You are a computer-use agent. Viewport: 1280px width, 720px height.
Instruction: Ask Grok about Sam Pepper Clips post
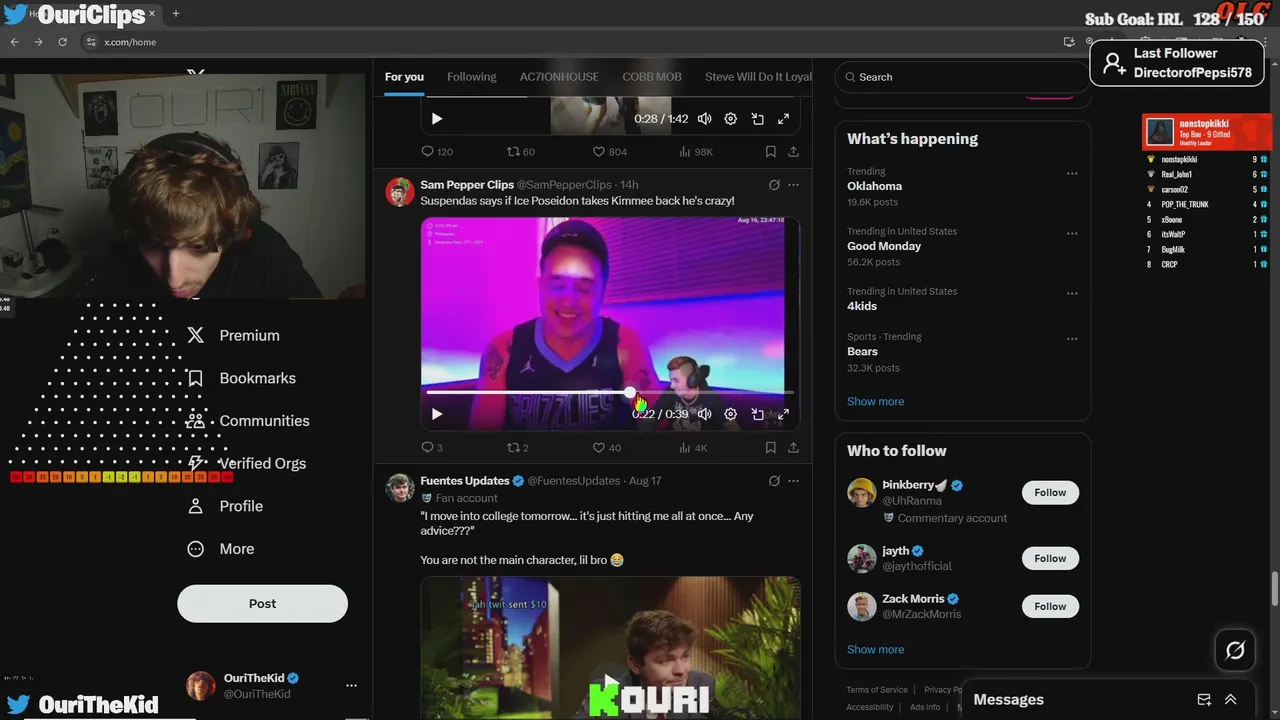click(774, 185)
